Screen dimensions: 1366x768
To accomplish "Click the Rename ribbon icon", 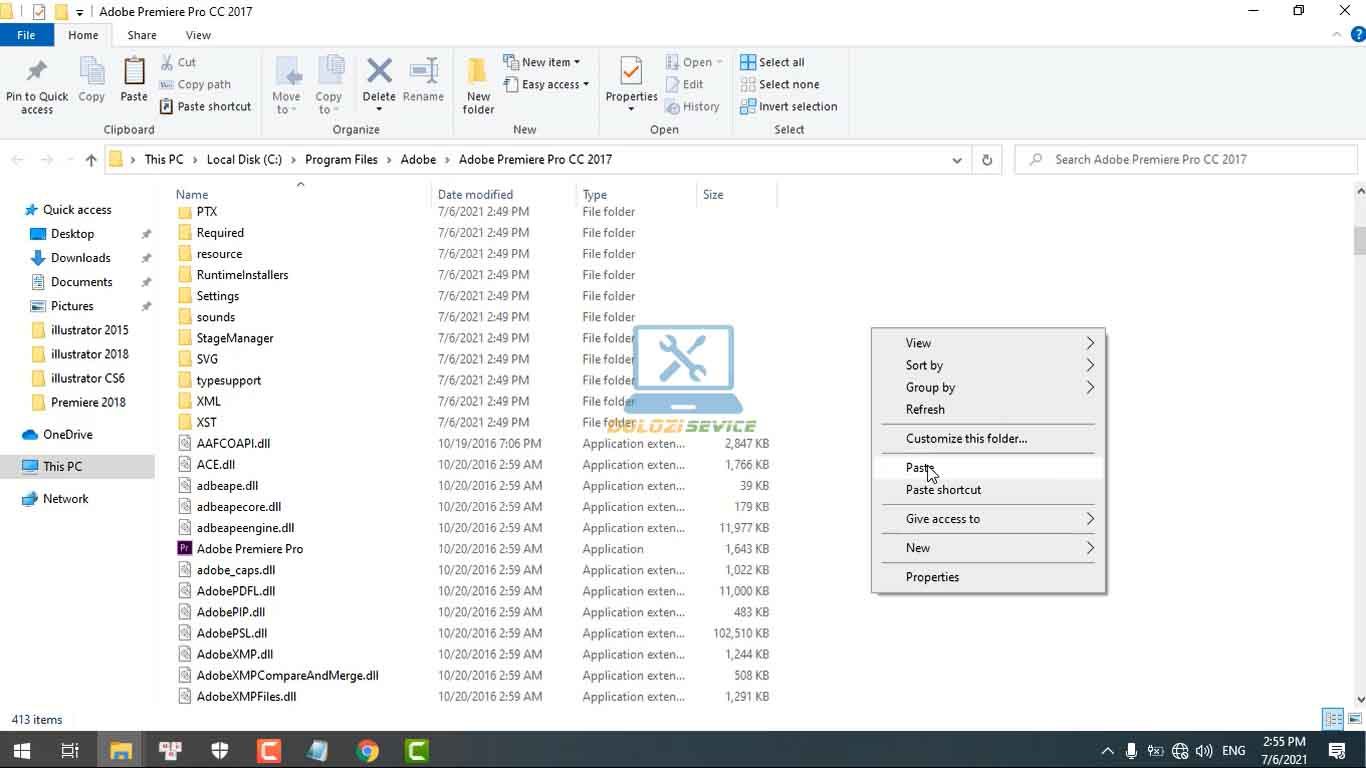I will point(423,82).
